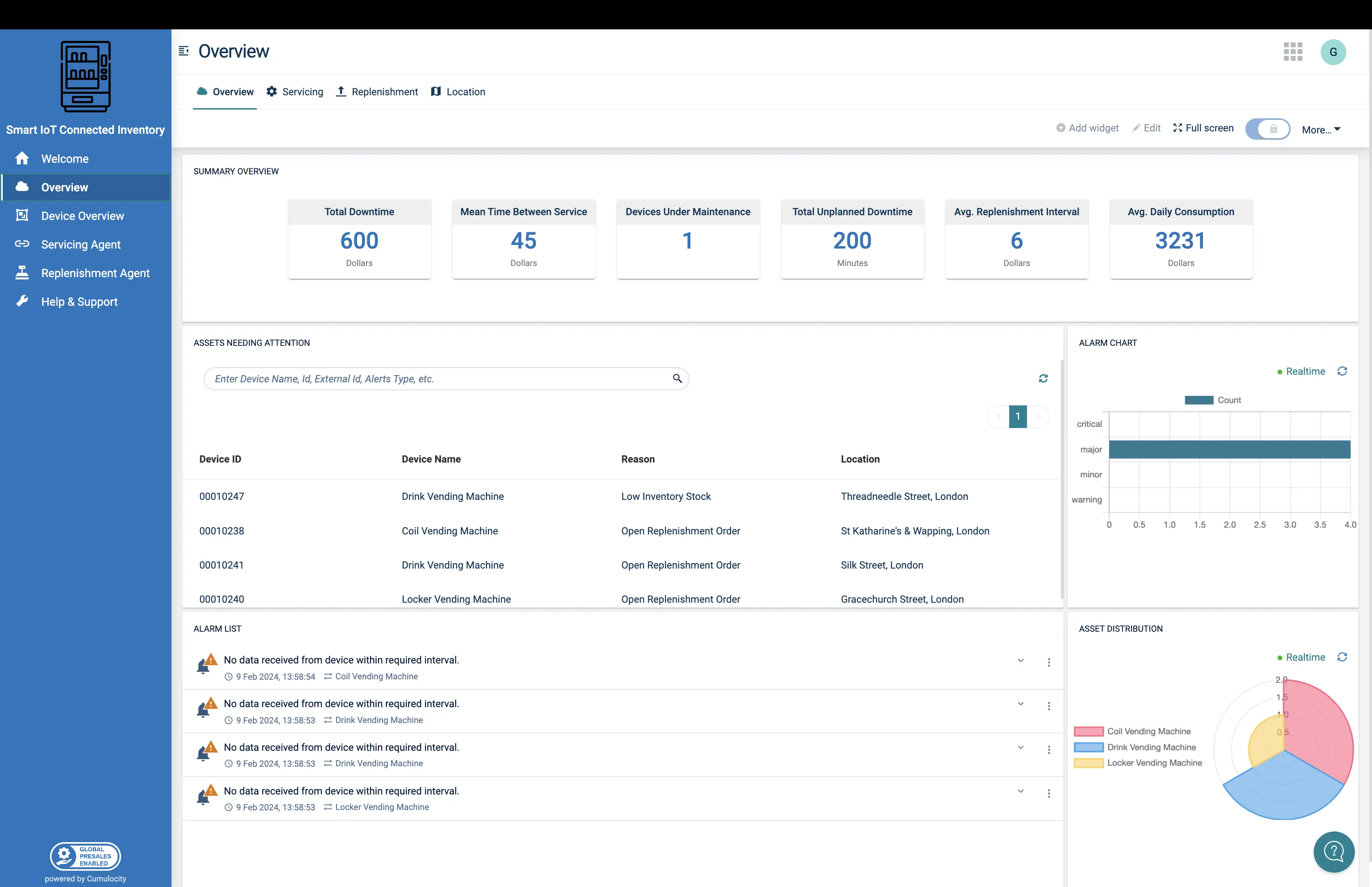Open menu dots for Locker Vending Machine alarm

point(1048,794)
